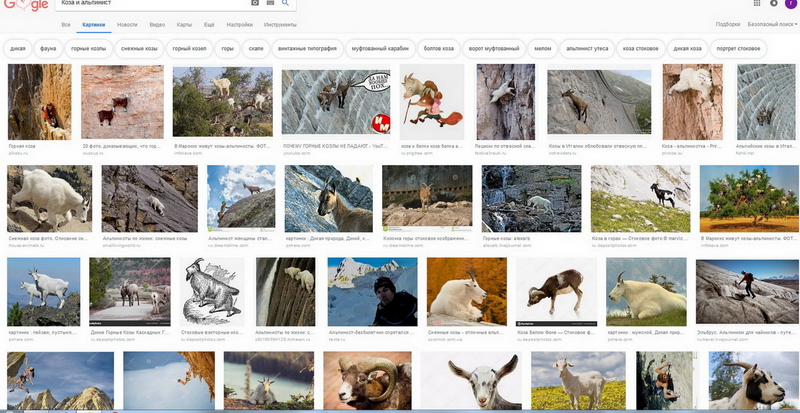Open 'Эльбрус. Альпинизм для чайников' thumbnail
The image size is (800, 413).
point(747,291)
